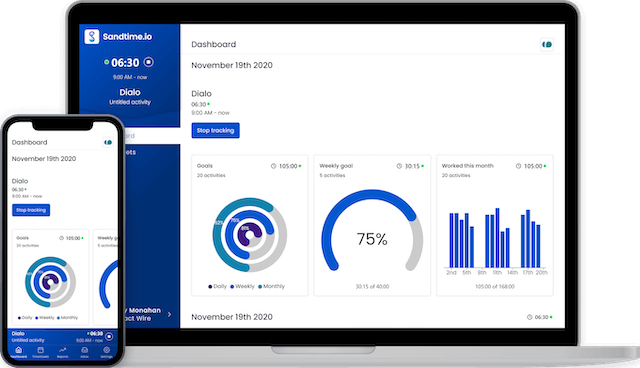Select the Daily legend item on laptop
Image resolution: width=640 pixels, height=368 pixels.
(x=218, y=286)
